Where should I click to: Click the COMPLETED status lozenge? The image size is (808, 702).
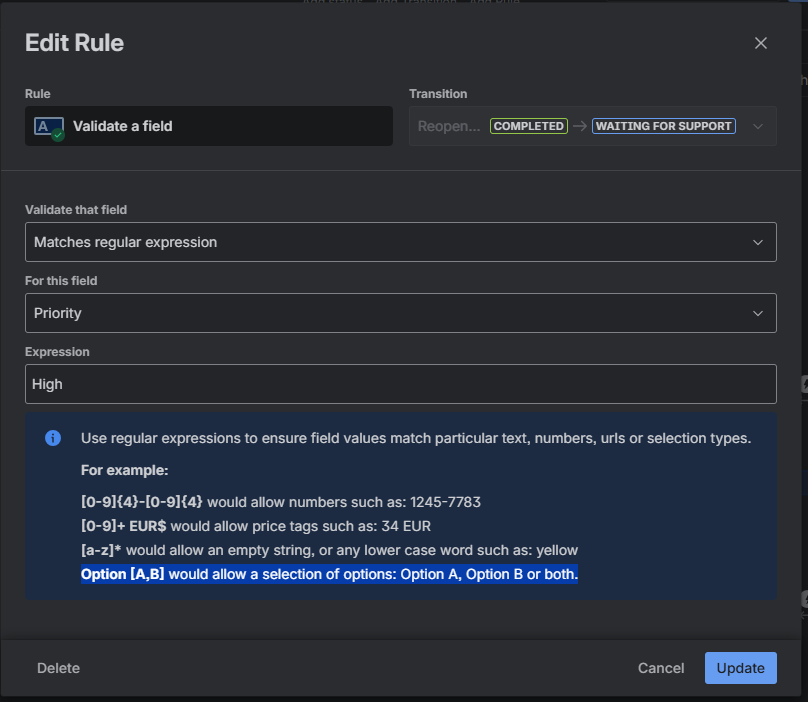[x=529, y=126]
